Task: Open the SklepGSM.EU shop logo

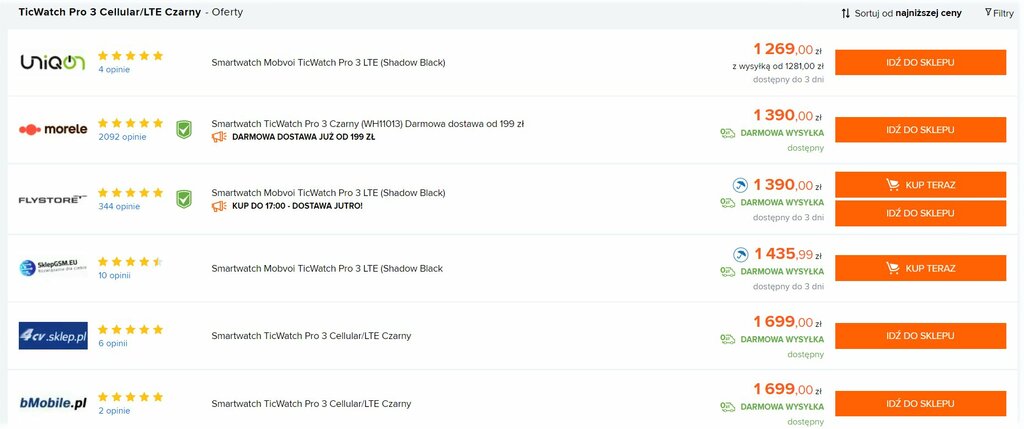Action: coord(53,268)
